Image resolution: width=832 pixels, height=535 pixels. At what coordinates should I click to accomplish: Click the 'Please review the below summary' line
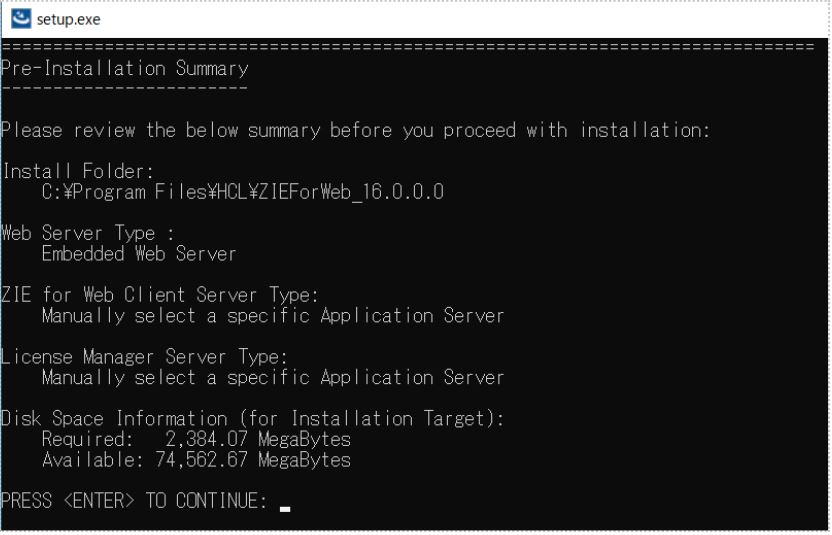pyautogui.click(x=356, y=131)
